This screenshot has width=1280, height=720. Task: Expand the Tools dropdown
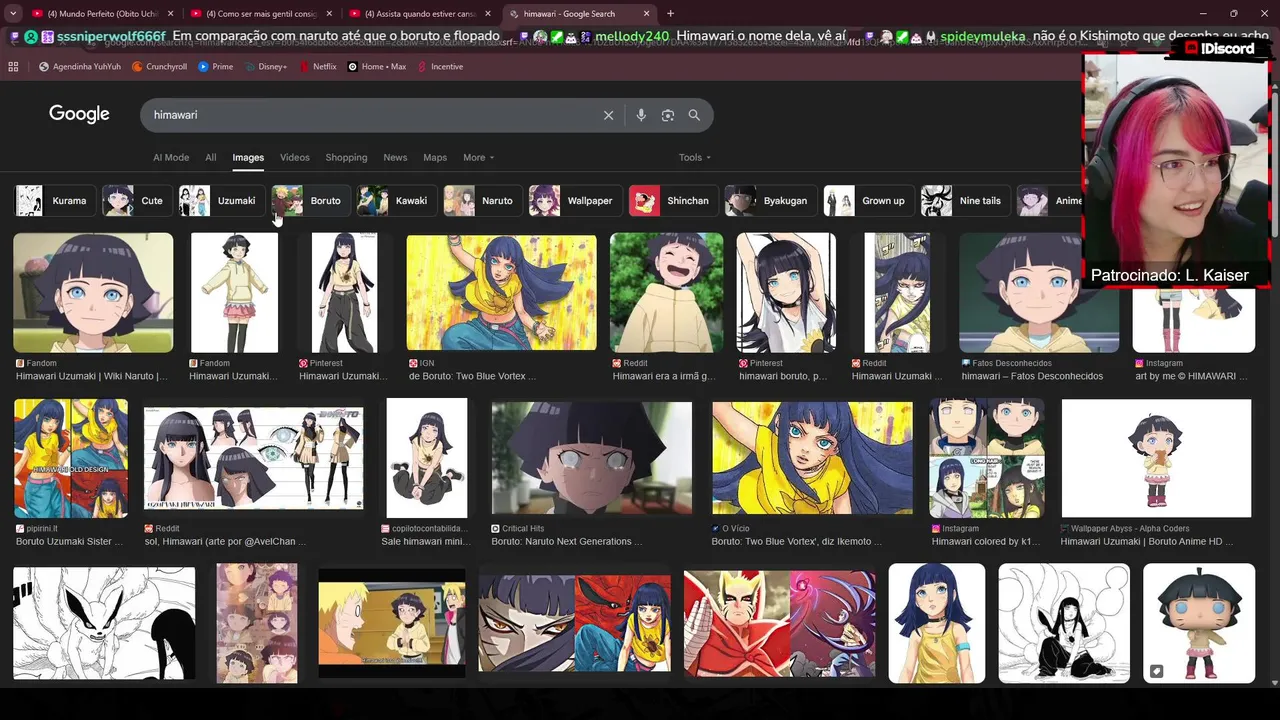(695, 157)
